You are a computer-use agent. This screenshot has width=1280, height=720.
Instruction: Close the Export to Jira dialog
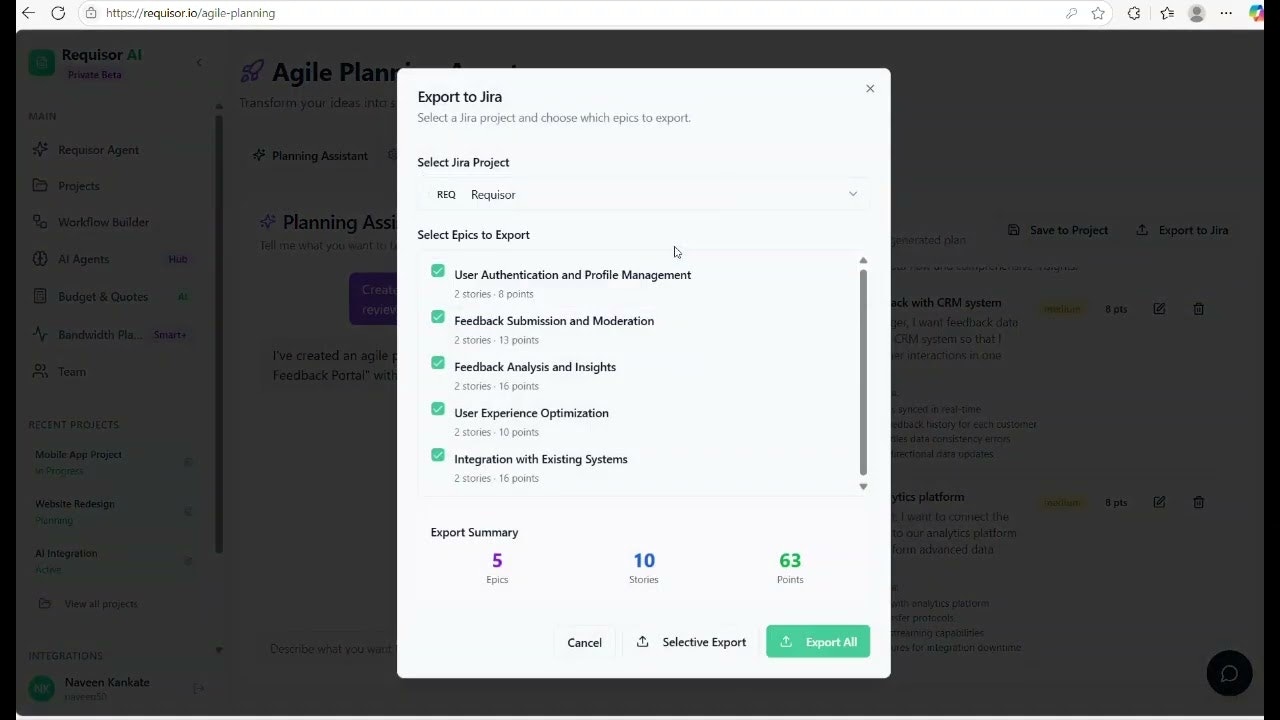(870, 89)
